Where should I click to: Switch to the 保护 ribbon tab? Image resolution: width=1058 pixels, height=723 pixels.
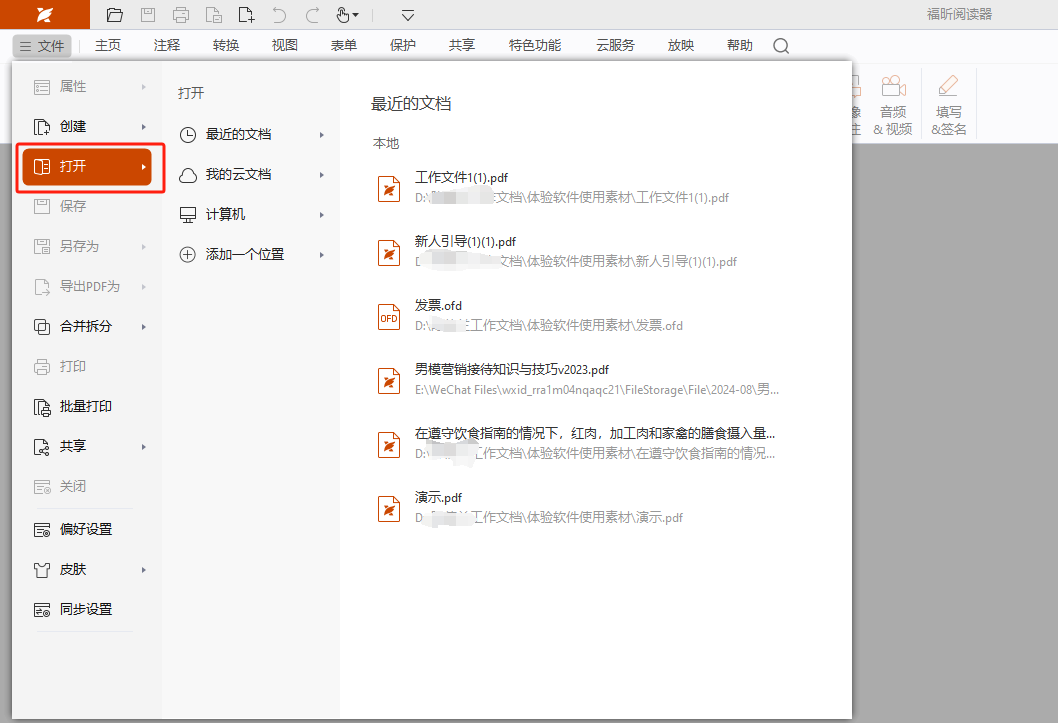point(403,46)
